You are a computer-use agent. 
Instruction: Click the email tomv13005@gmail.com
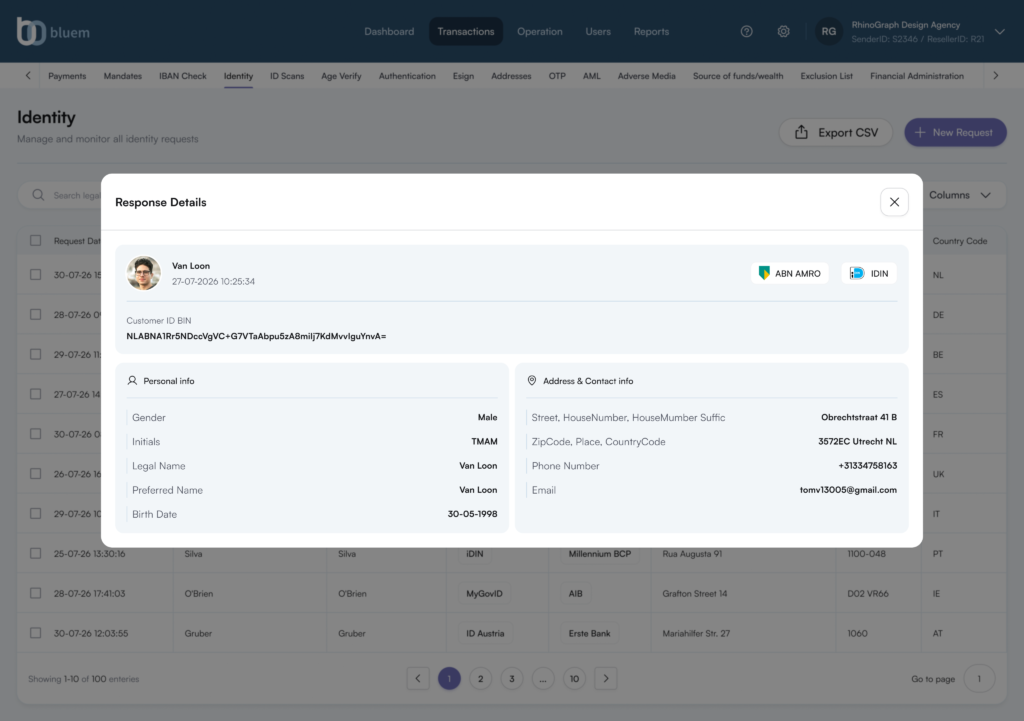tap(848, 490)
